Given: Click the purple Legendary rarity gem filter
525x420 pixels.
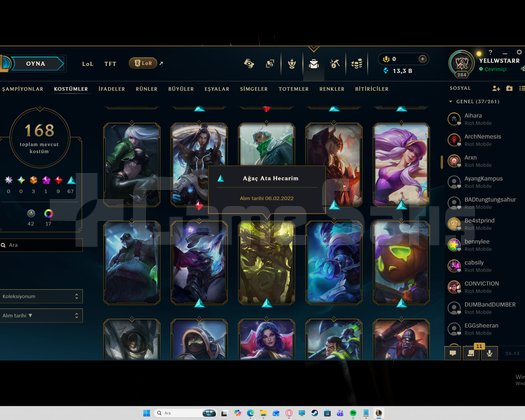Looking at the screenshot, I should point(46,181).
